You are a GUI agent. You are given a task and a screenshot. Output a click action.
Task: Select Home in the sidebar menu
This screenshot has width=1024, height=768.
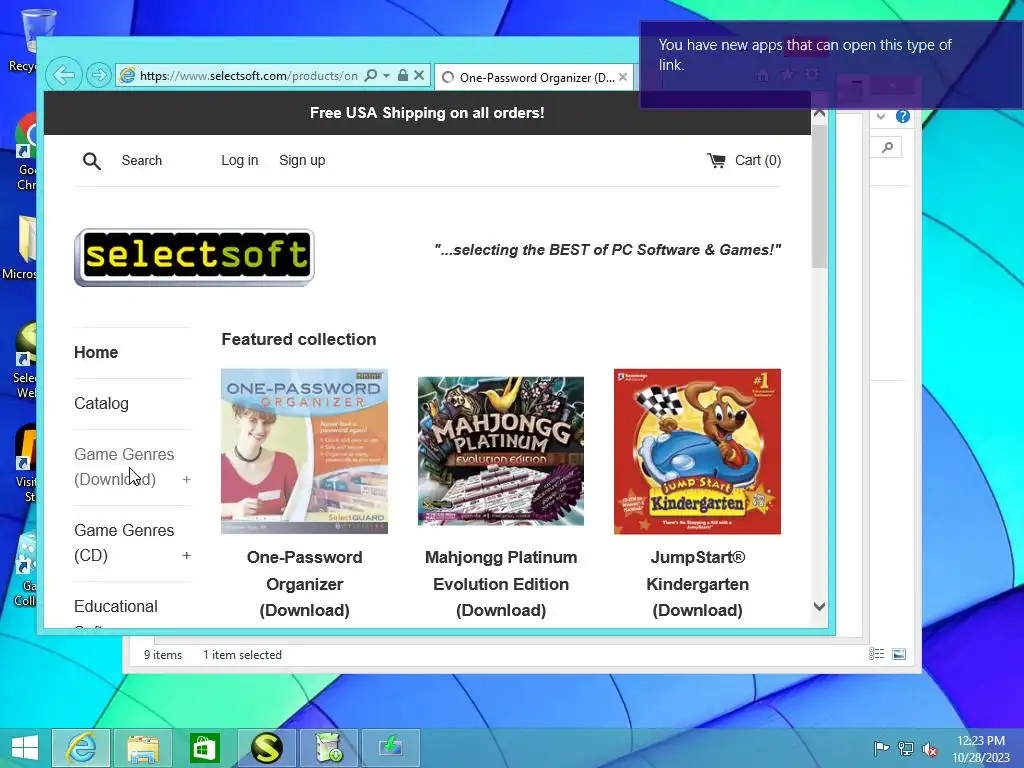[96, 353]
